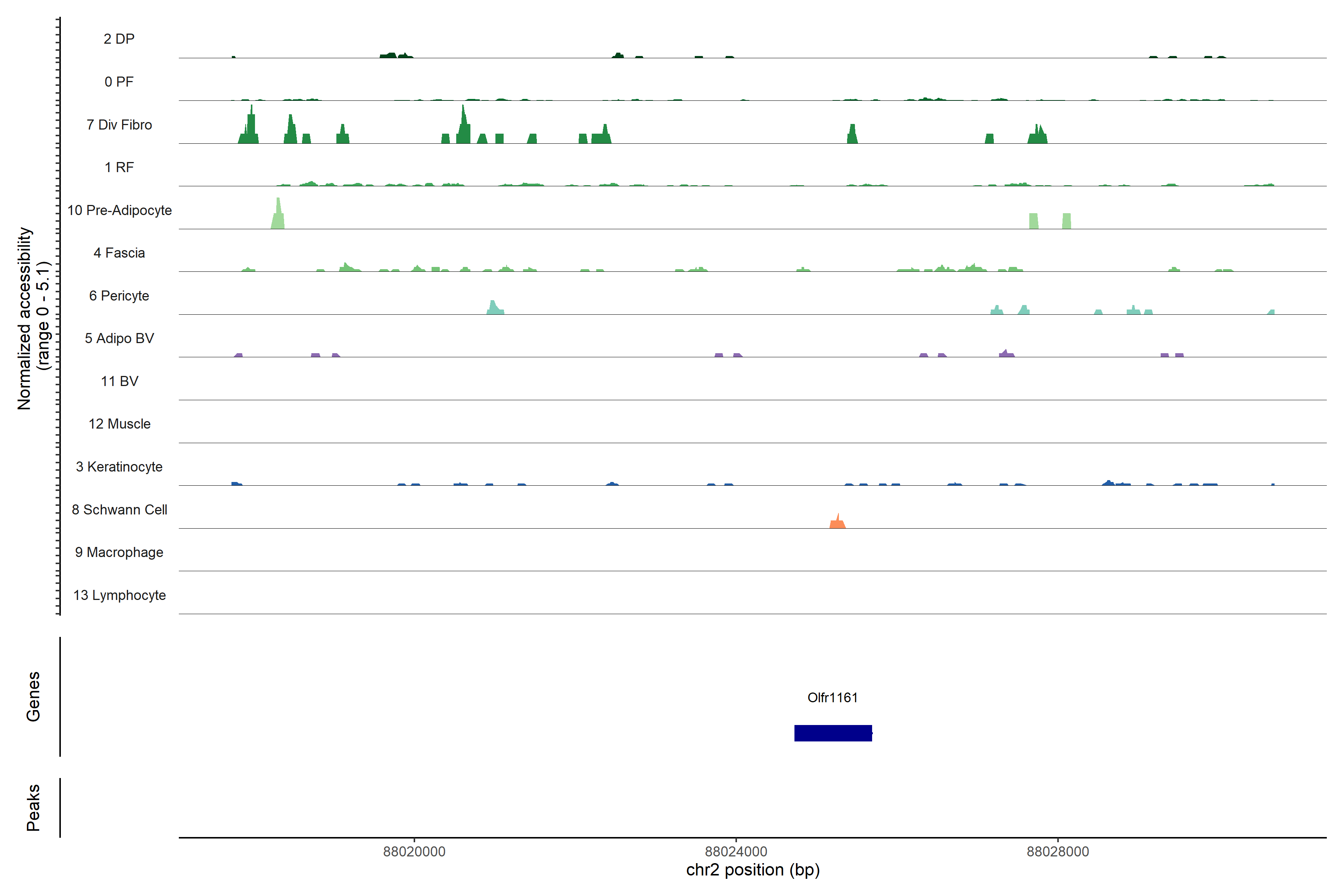Click the Genes panel label

coord(33,696)
